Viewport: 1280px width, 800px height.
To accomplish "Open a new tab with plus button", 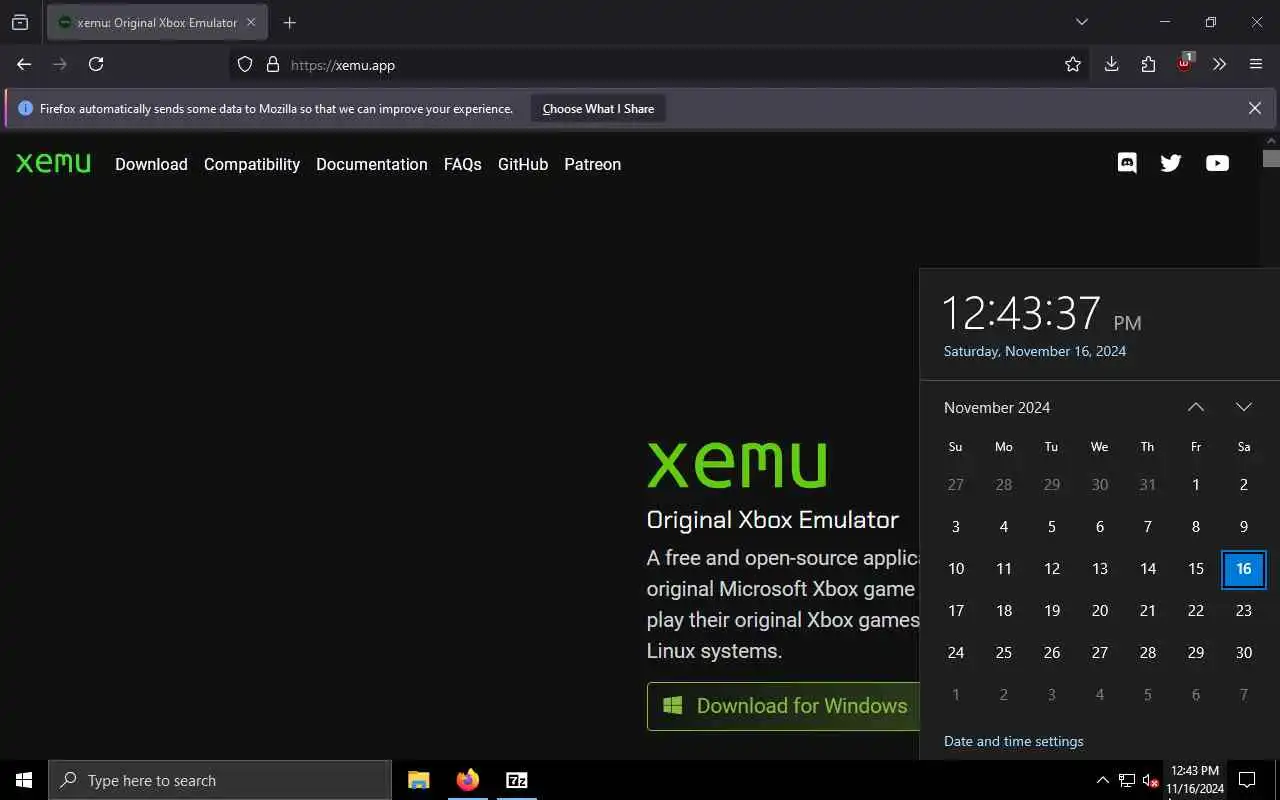I will pyautogui.click(x=289, y=22).
